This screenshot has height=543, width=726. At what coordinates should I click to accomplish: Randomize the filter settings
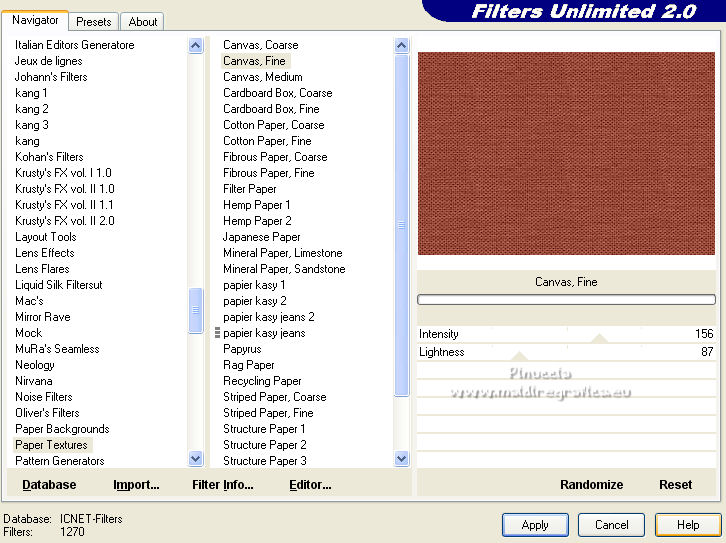pyautogui.click(x=591, y=485)
